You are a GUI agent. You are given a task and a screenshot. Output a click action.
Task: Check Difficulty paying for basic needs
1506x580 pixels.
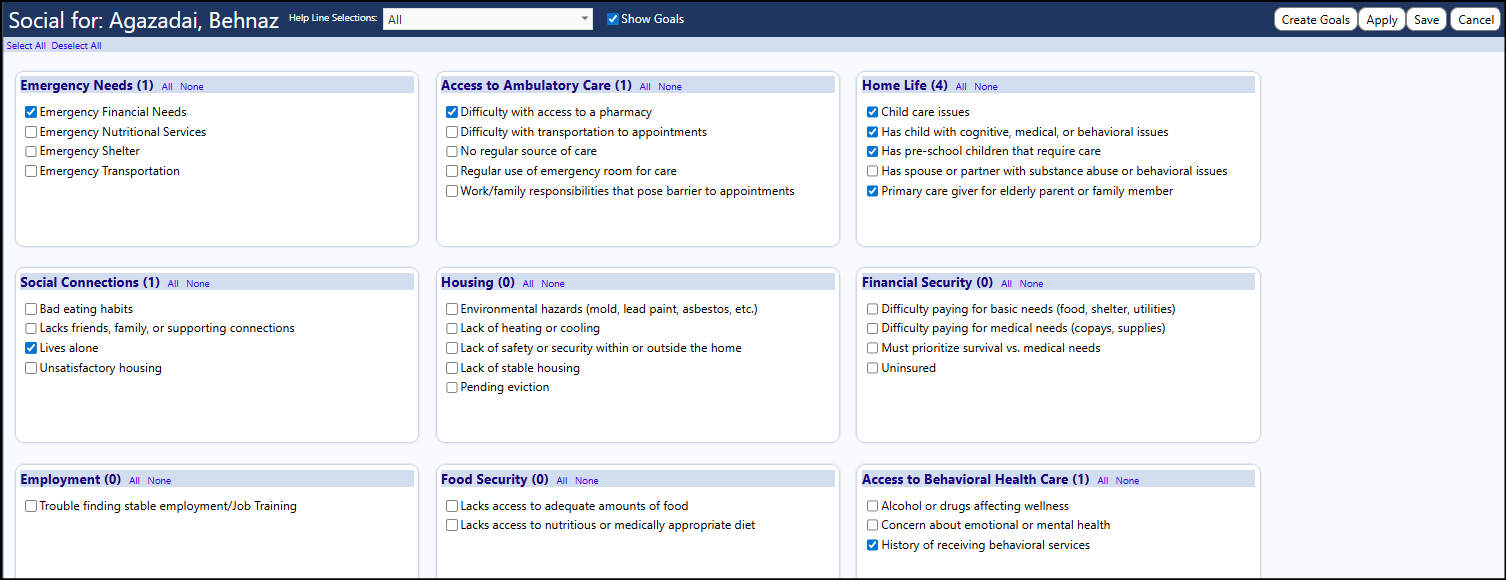[873, 309]
